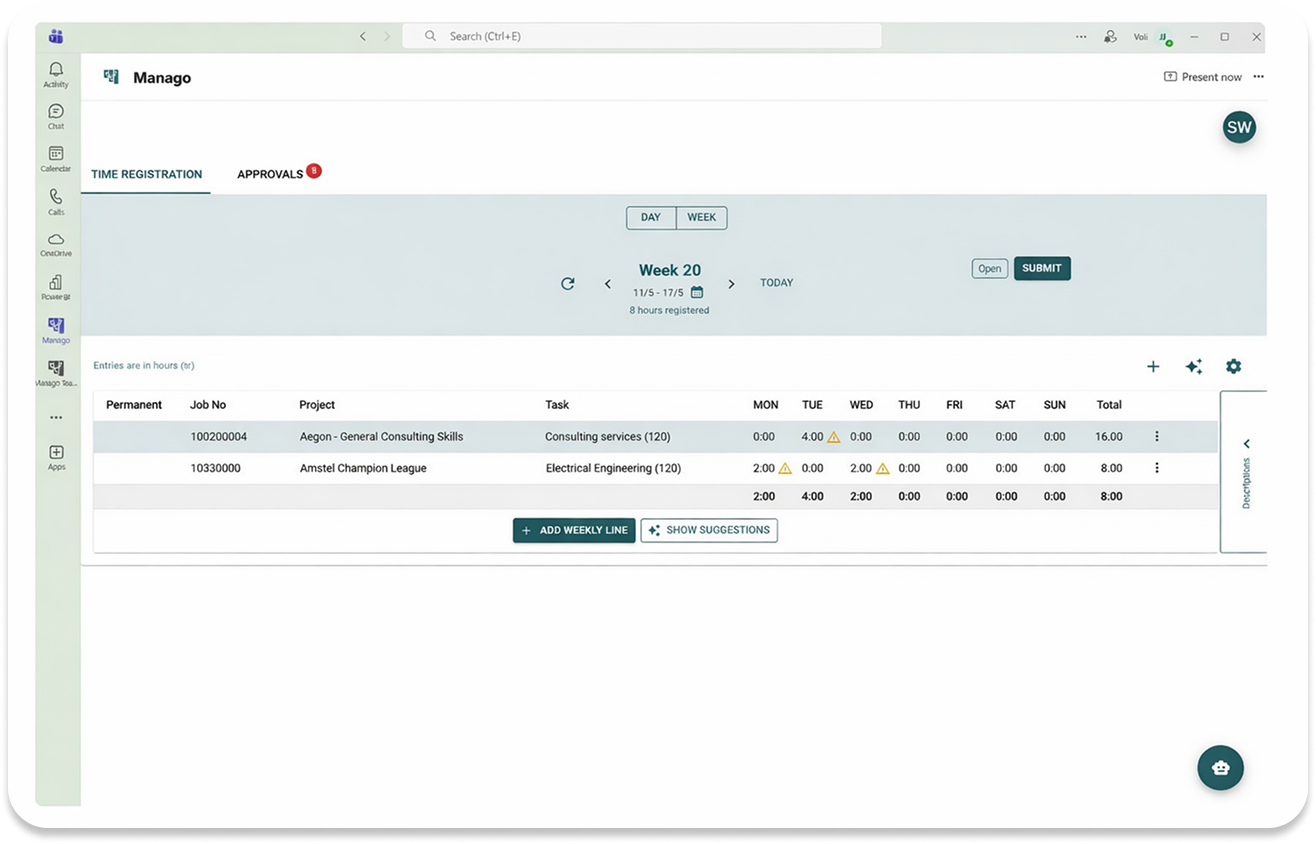The height and width of the screenshot is (844, 1316).
Task: Open Calendar in the Teams sidebar
Action: click(x=56, y=159)
